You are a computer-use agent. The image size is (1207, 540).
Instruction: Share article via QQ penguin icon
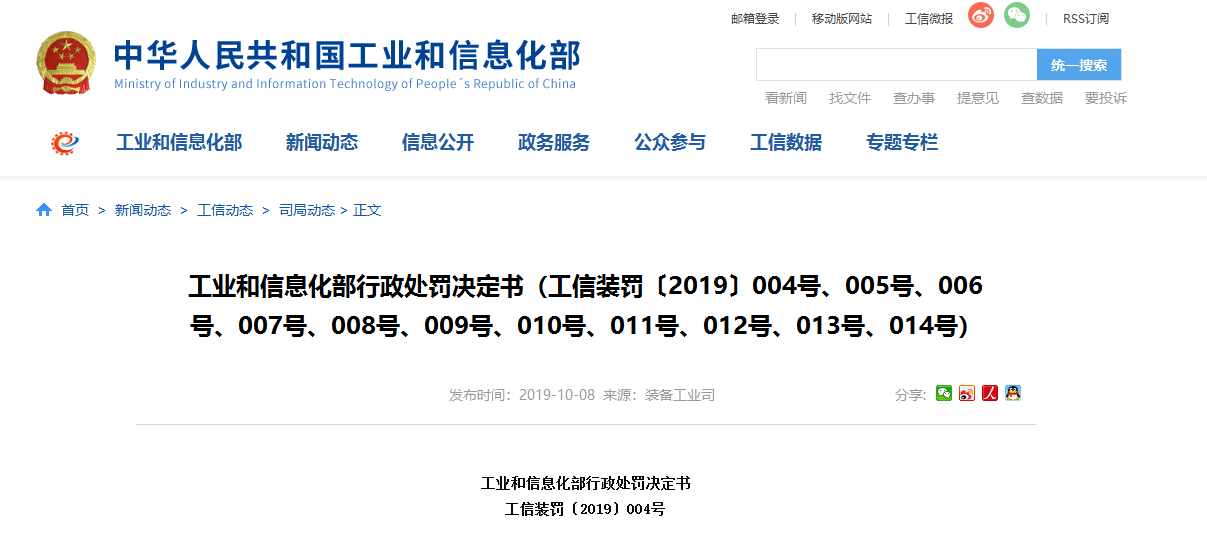coord(1013,393)
